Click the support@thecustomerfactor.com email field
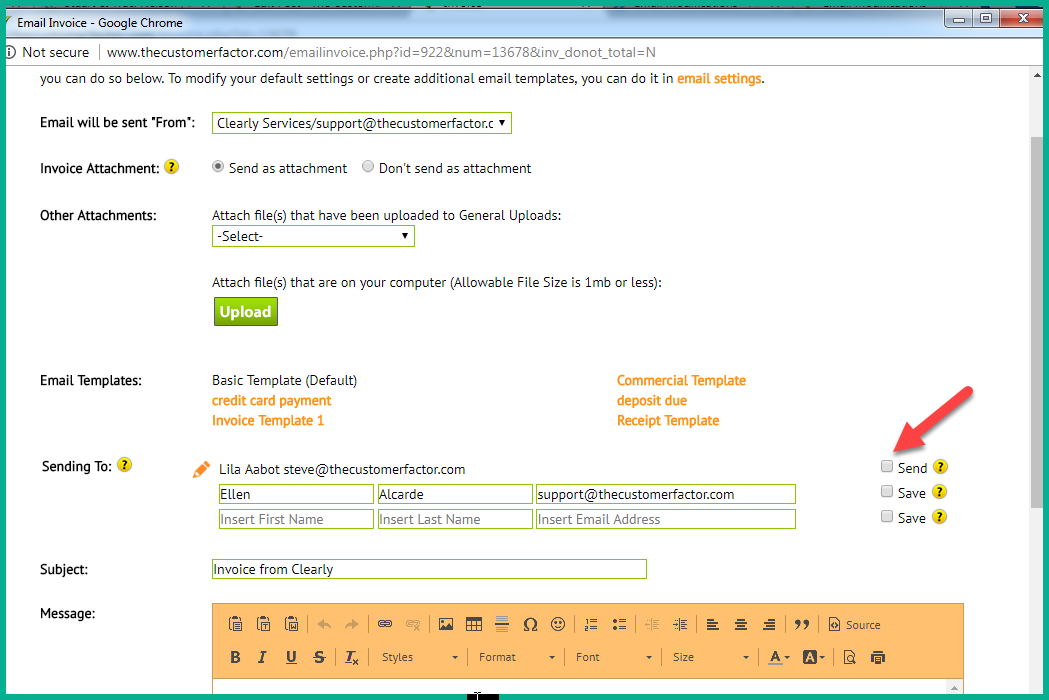 (666, 494)
